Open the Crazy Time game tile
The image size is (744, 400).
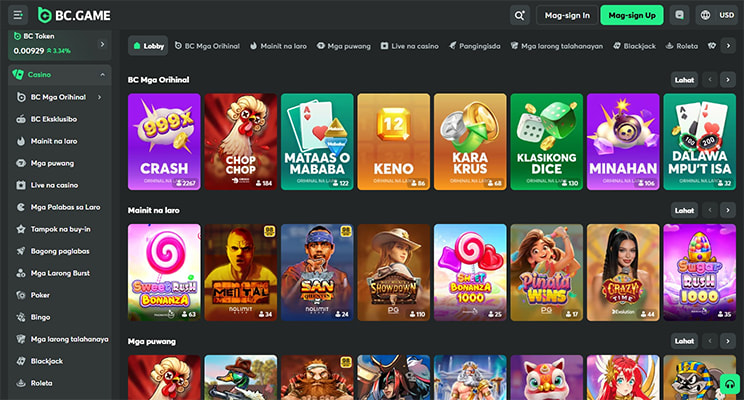pyautogui.click(x=623, y=272)
